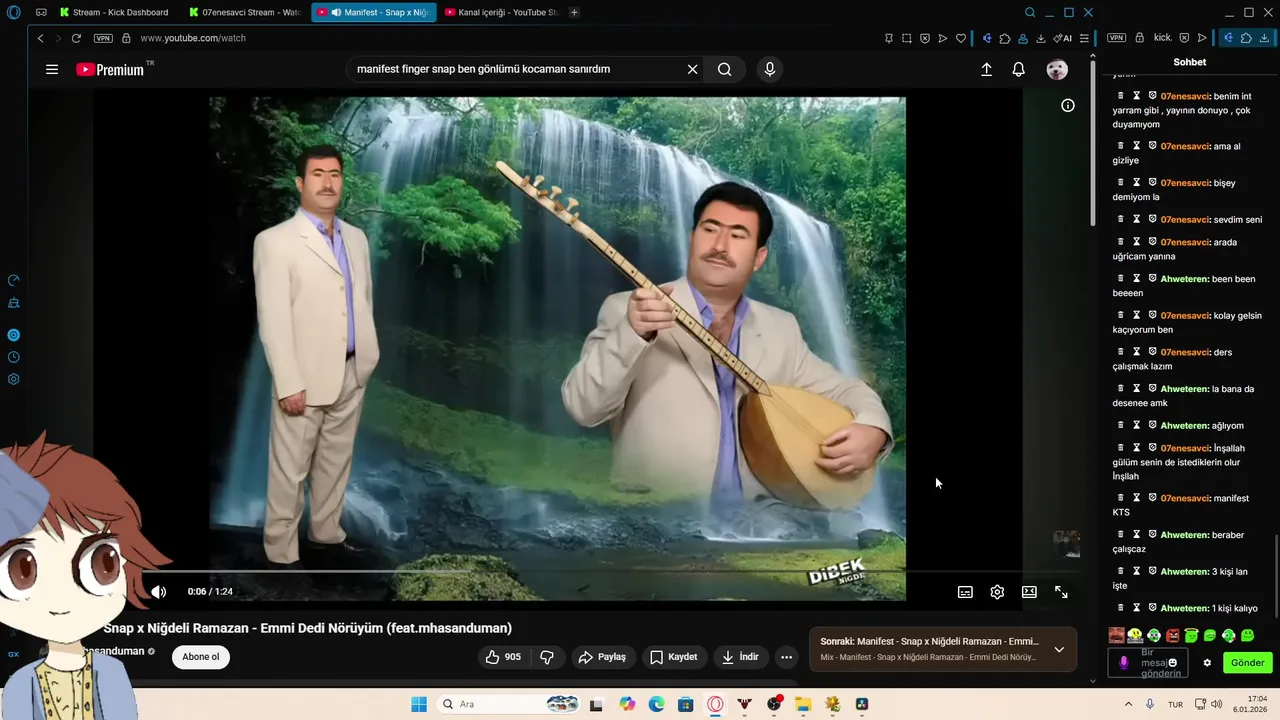Image resolution: width=1280 pixels, height=720 pixels.
Task: Open a new browser tab with plus
Action: (574, 12)
